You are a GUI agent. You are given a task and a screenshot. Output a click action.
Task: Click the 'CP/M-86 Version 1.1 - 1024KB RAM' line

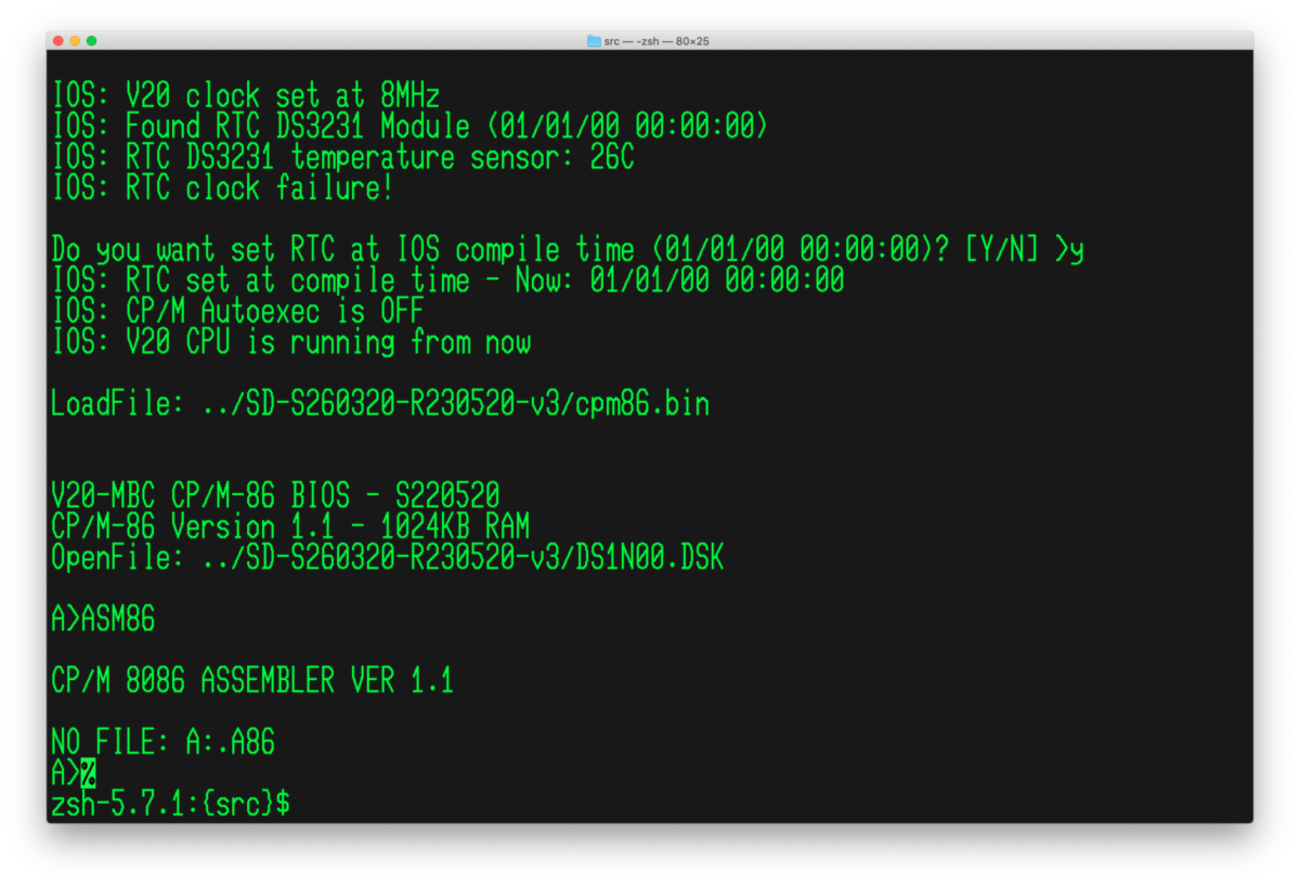(x=290, y=527)
